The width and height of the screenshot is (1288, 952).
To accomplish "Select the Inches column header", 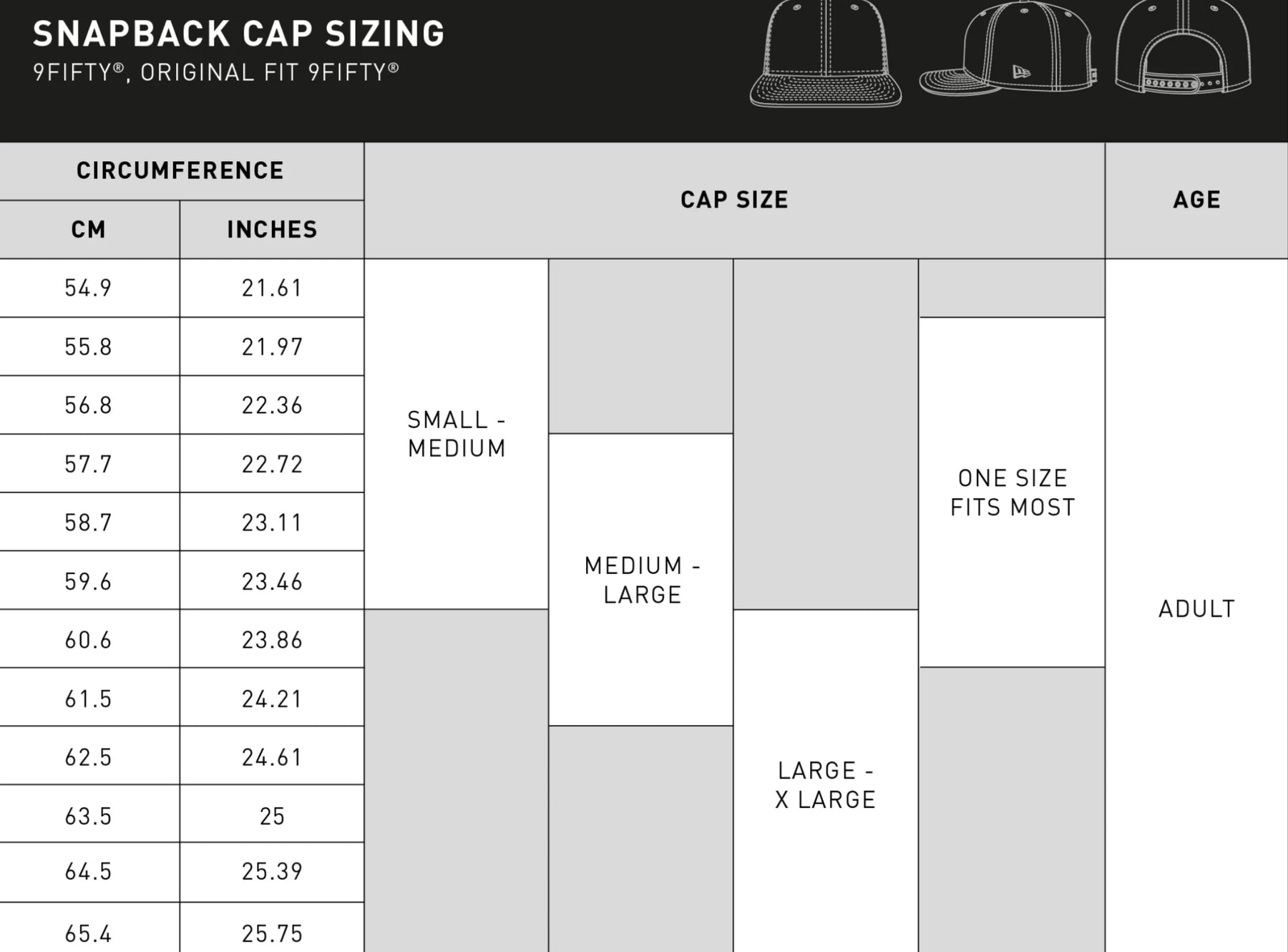I will tap(272, 229).
